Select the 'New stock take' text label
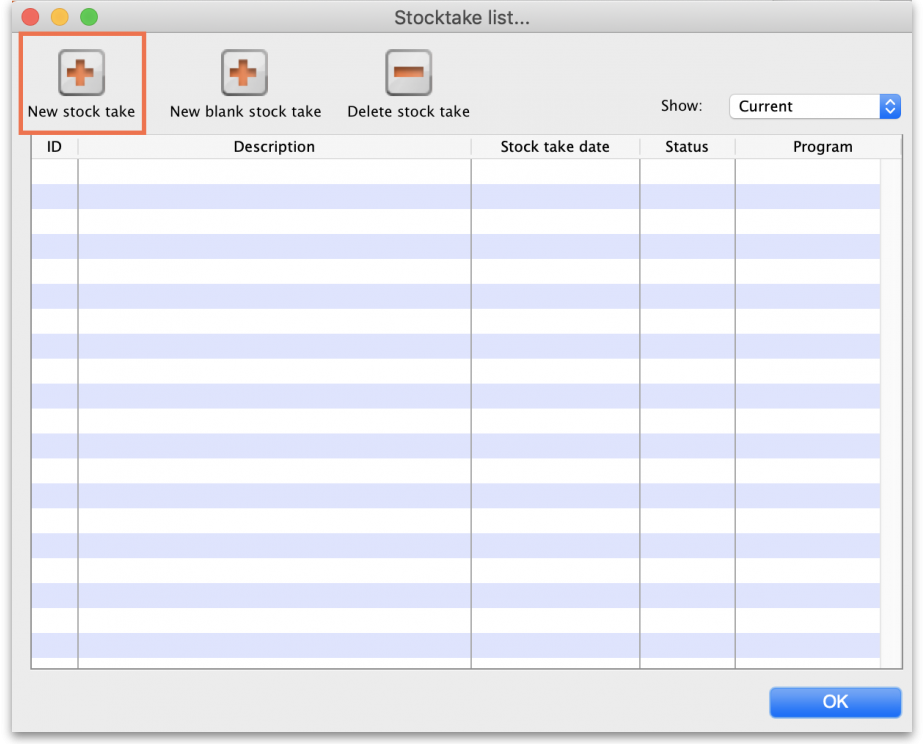 tap(81, 112)
